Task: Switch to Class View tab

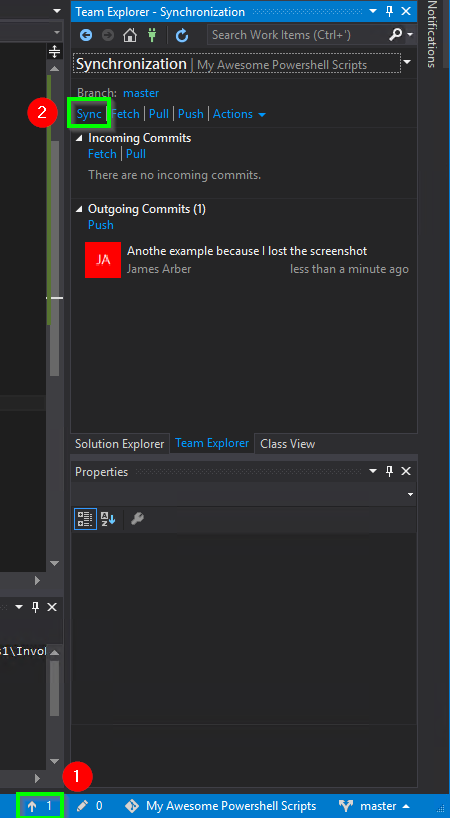Action: pyautogui.click(x=287, y=444)
